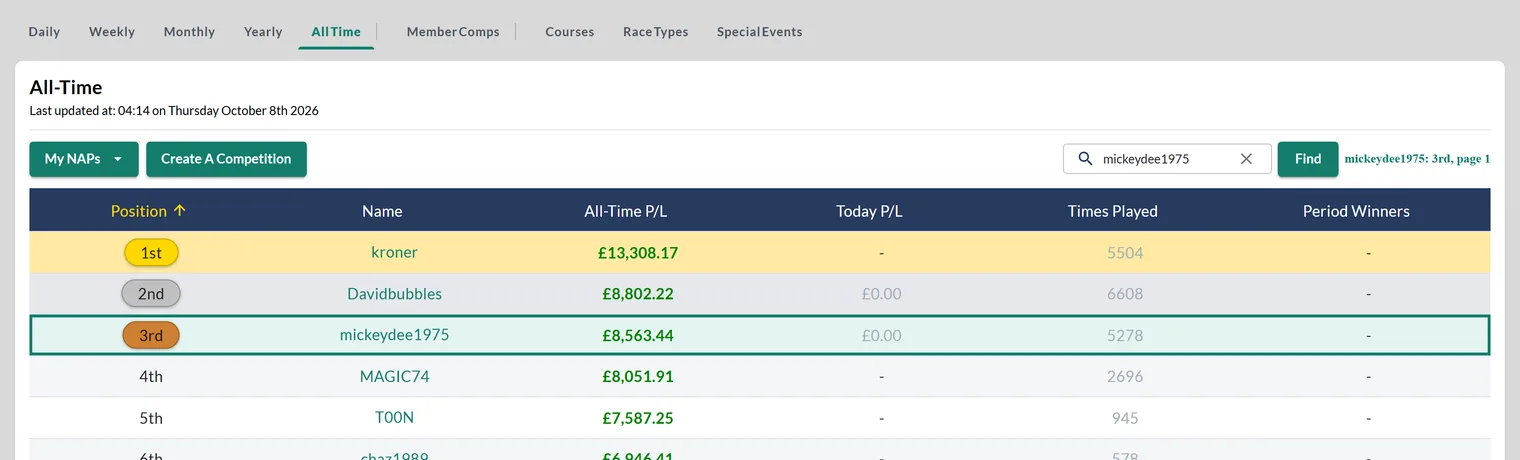Open the Race Types tab
The image size is (1520, 460).
pos(656,32)
